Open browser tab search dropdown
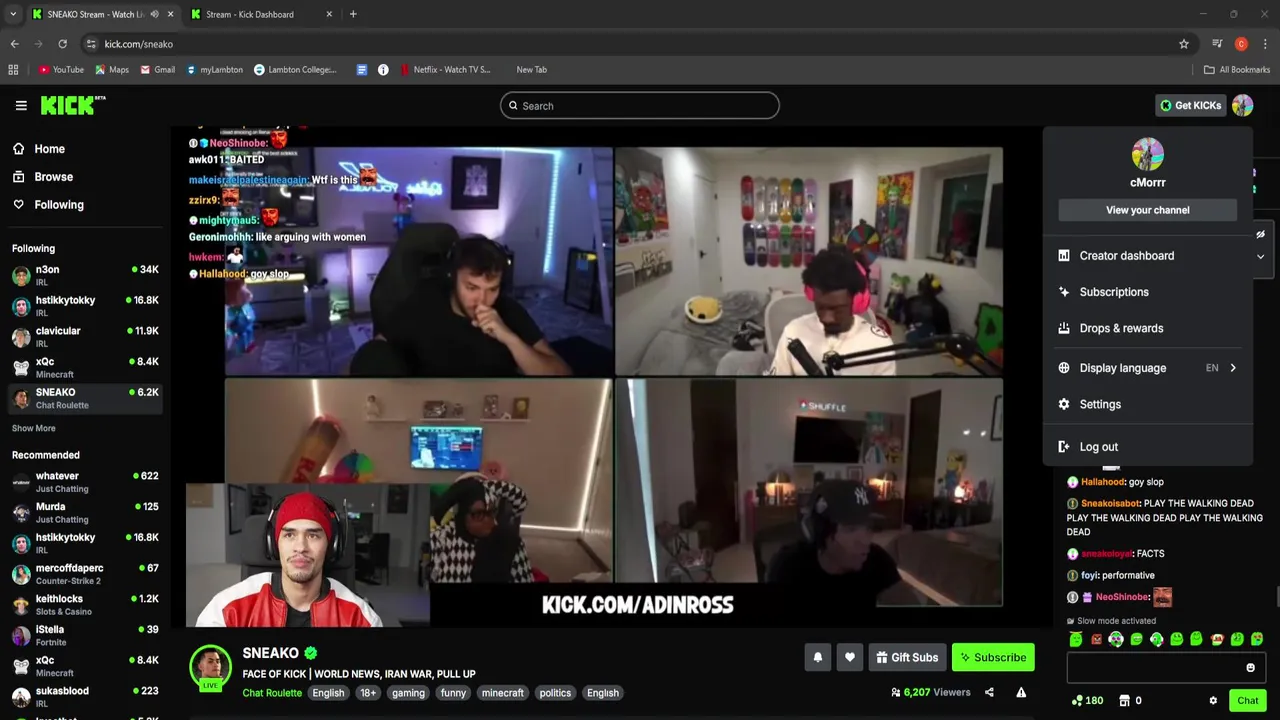 point(12,14)
